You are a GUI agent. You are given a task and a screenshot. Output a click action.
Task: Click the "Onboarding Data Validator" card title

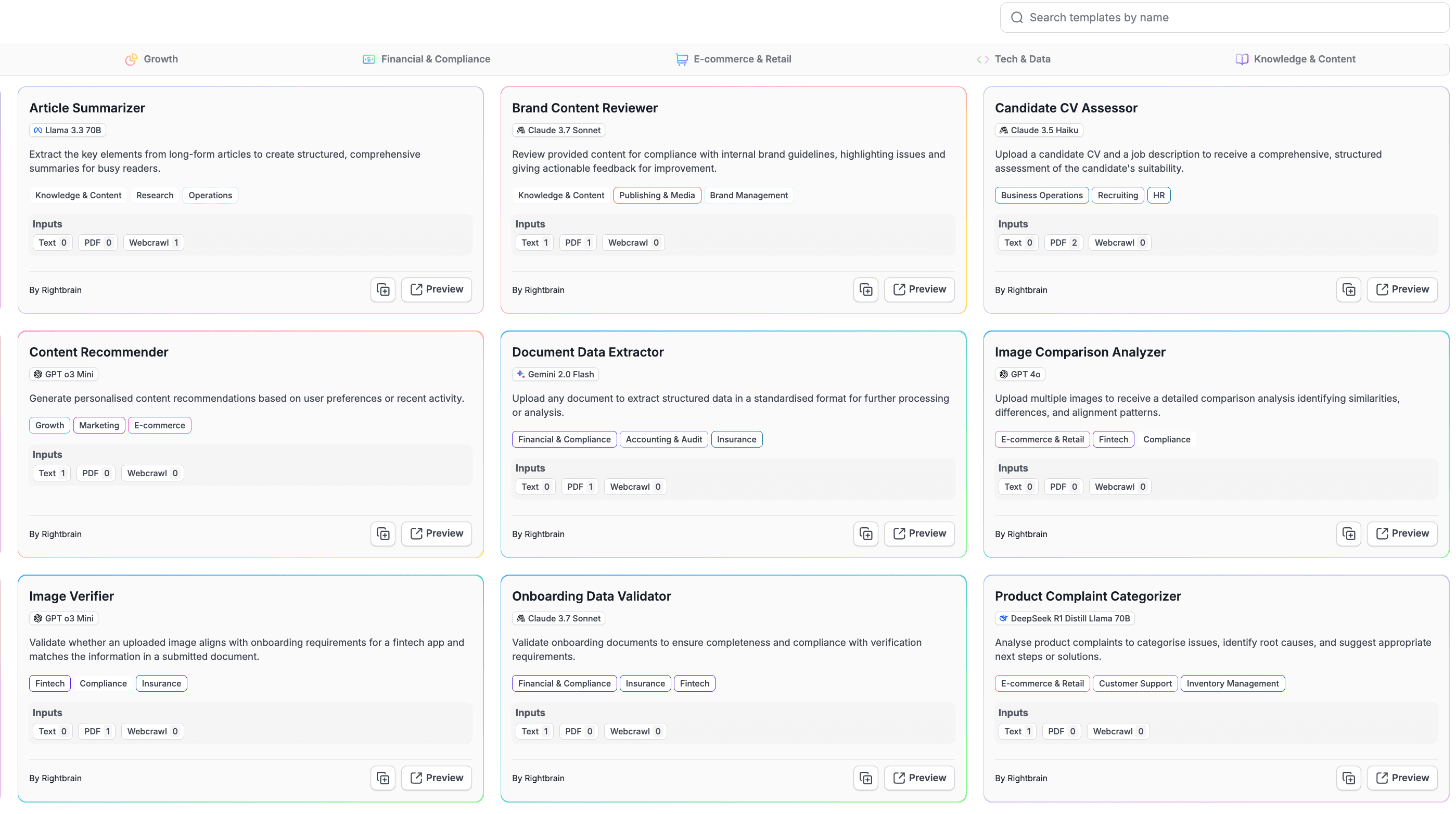tap(591, 597)
